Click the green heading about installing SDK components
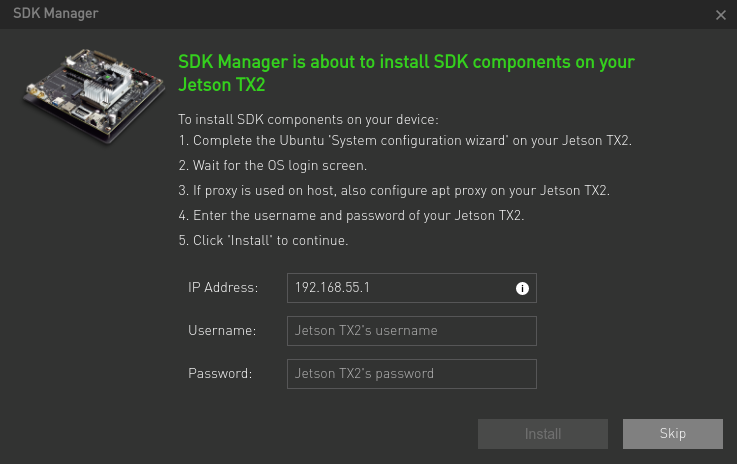 point(407,73)
